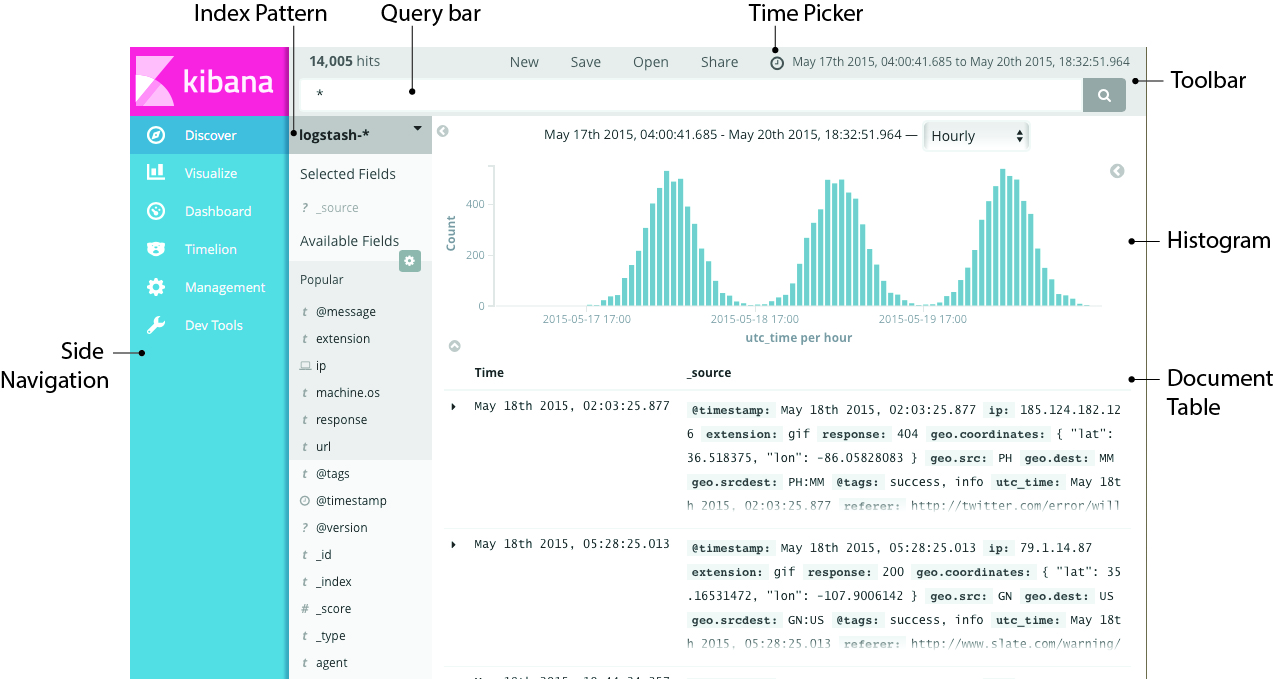
Task: Expand the 05:28:25.013 document row
Action: pyautogui.click(x=454, y=544)
